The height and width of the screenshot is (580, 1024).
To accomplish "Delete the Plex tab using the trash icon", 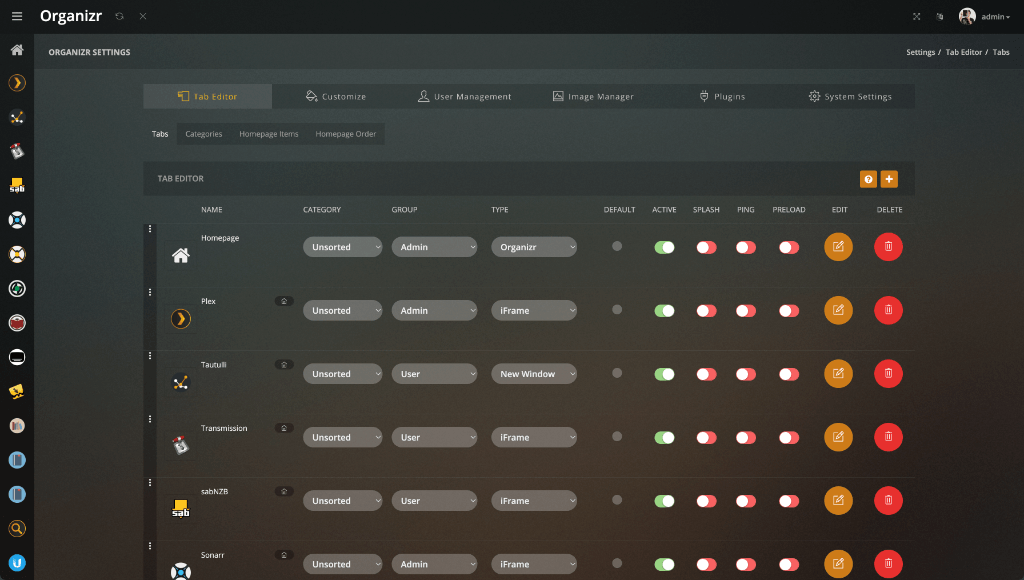I will click(888, 310).
